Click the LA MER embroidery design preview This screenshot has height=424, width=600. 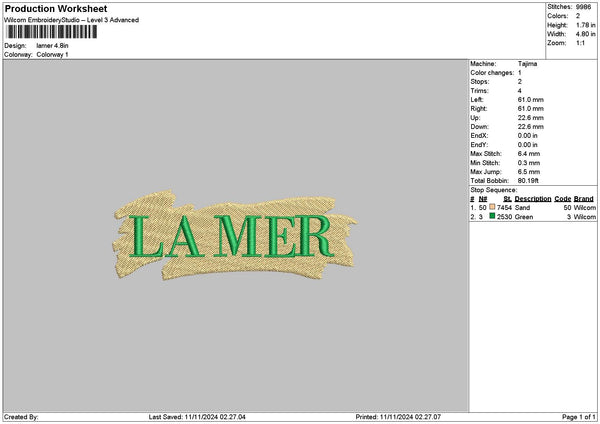[235, 235]
